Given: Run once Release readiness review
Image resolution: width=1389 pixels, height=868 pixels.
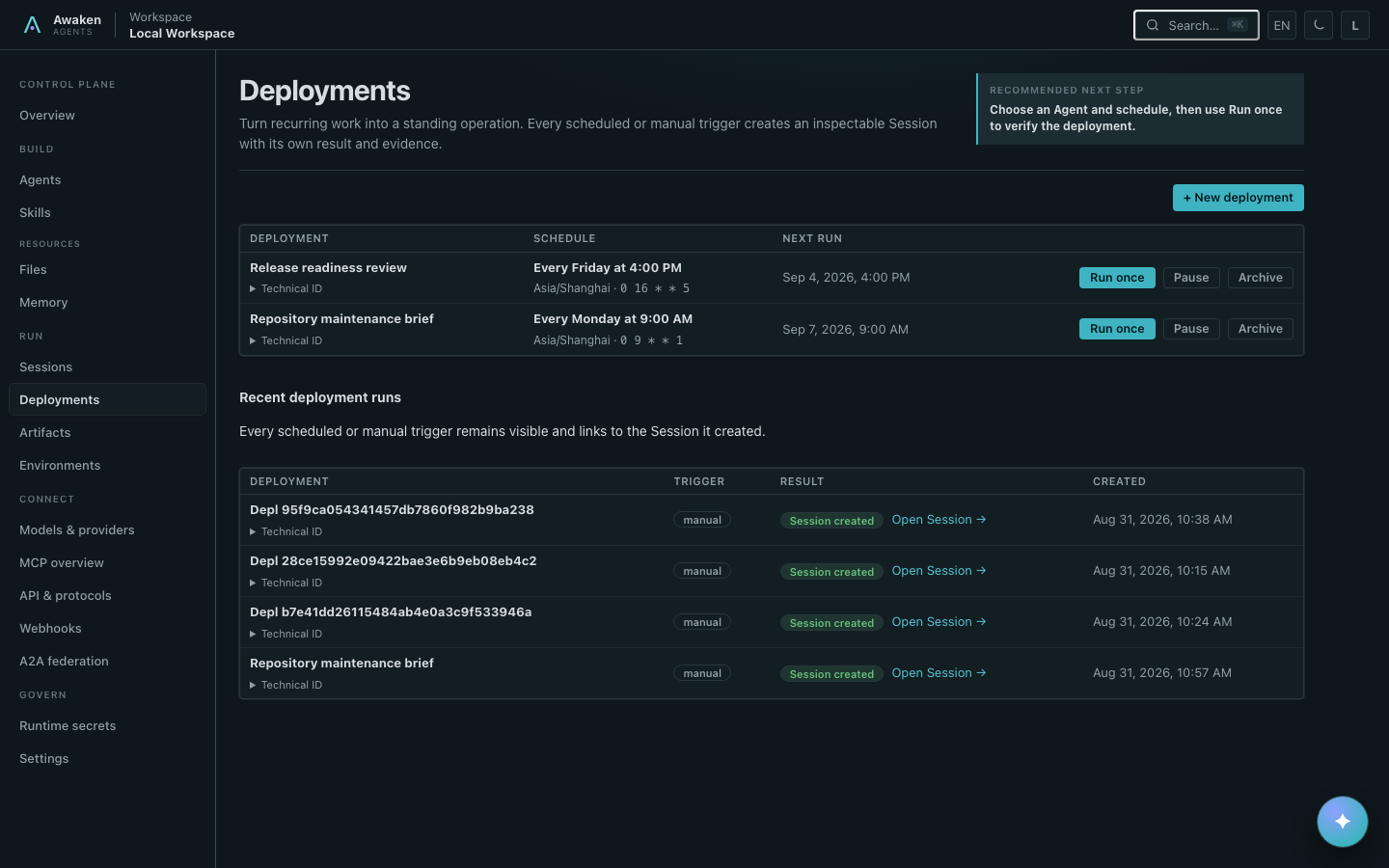Looking at the screenshot, I should [1117, 278].
